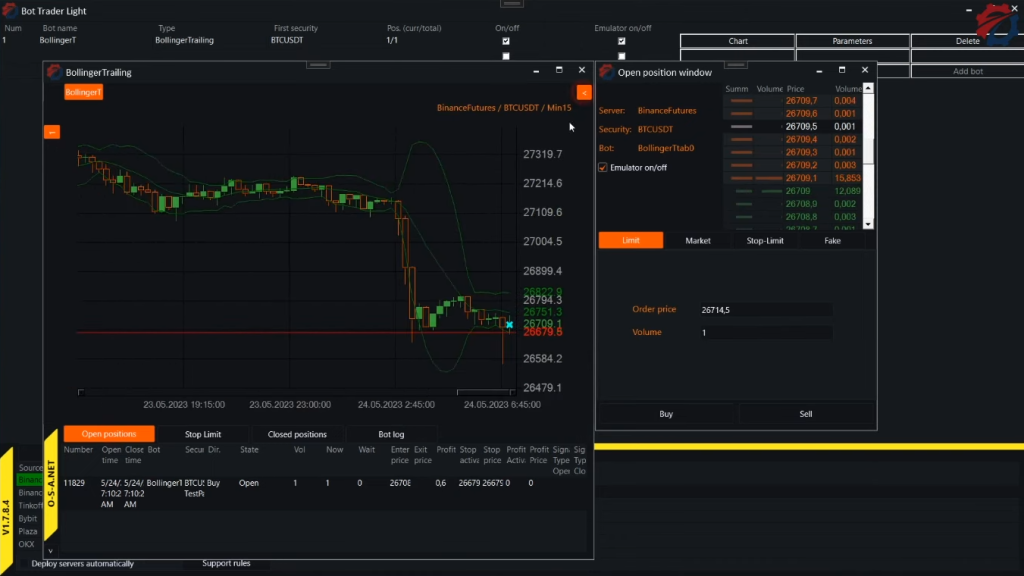
Task: Click the cyan cross marker on chart
Action: 509,324
